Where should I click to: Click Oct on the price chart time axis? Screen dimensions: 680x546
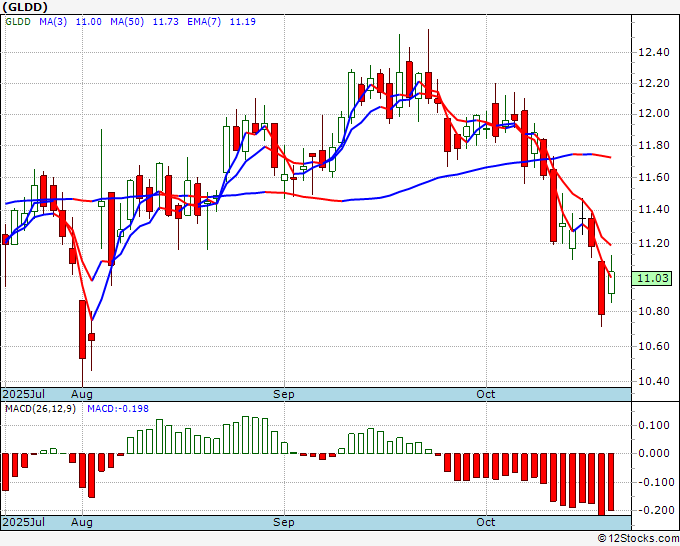point(486,394)
